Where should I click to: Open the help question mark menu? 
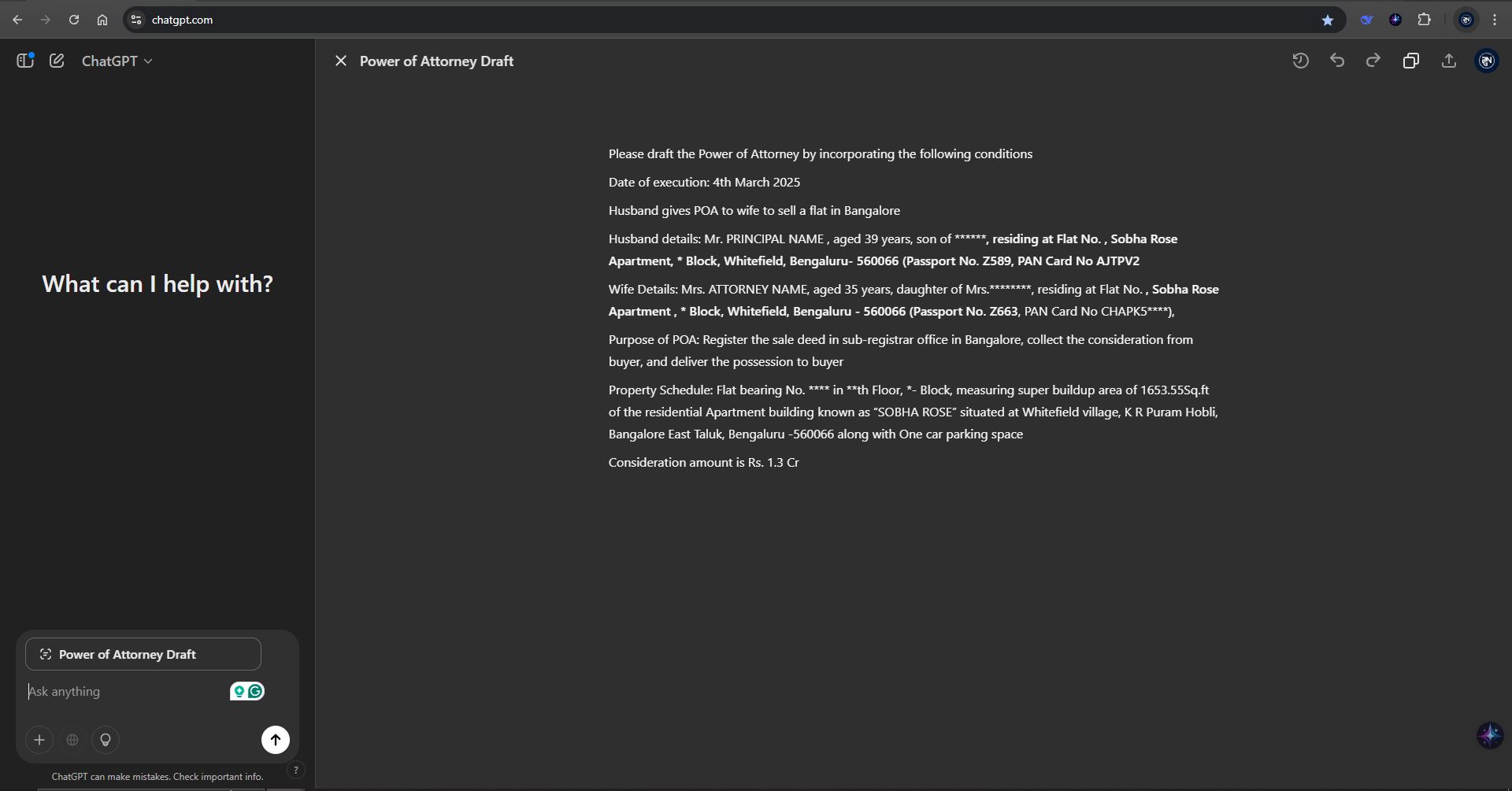[x=296, y=770]
